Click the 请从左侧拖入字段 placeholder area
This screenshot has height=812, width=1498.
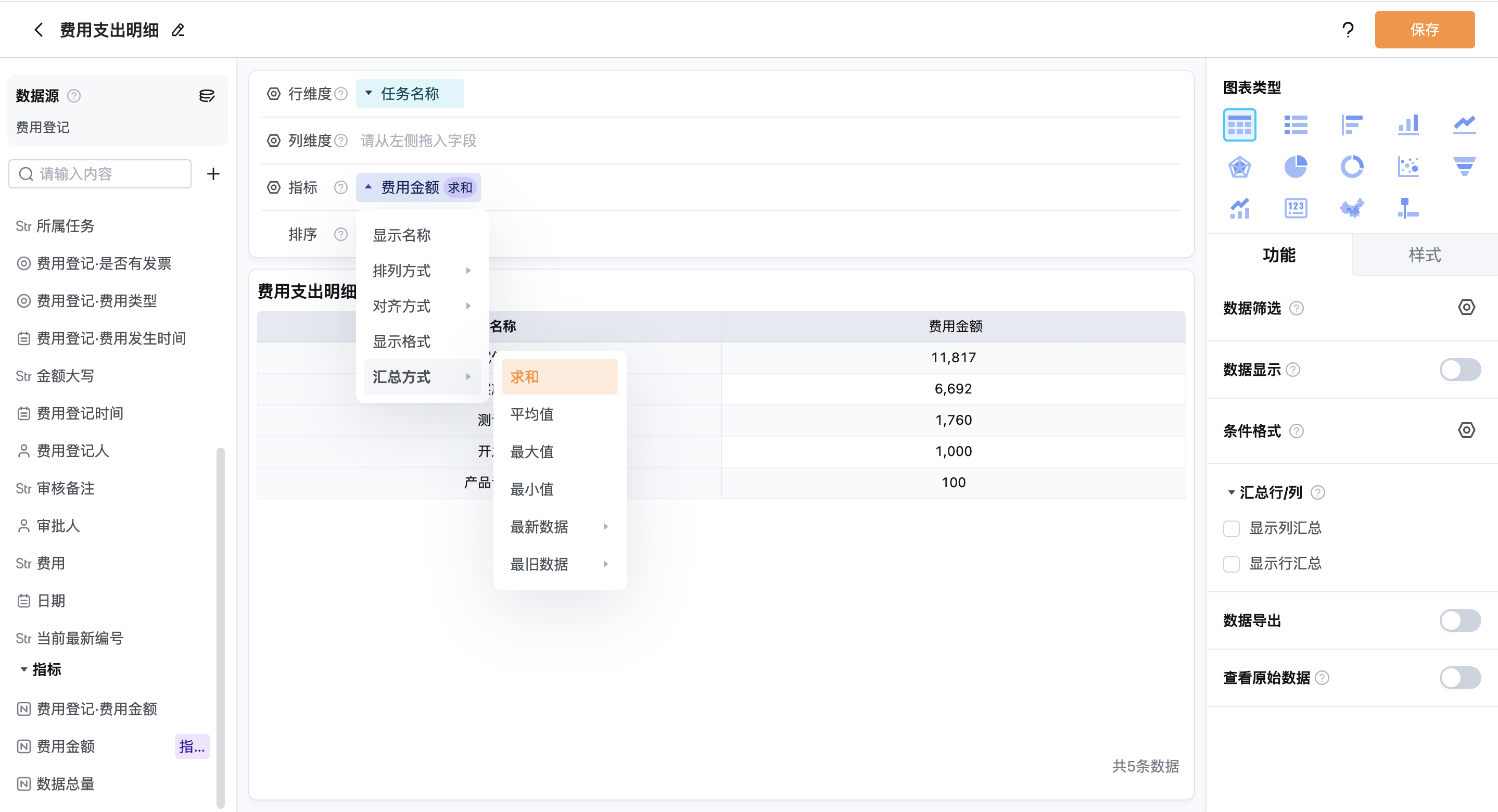pos(417,141)
